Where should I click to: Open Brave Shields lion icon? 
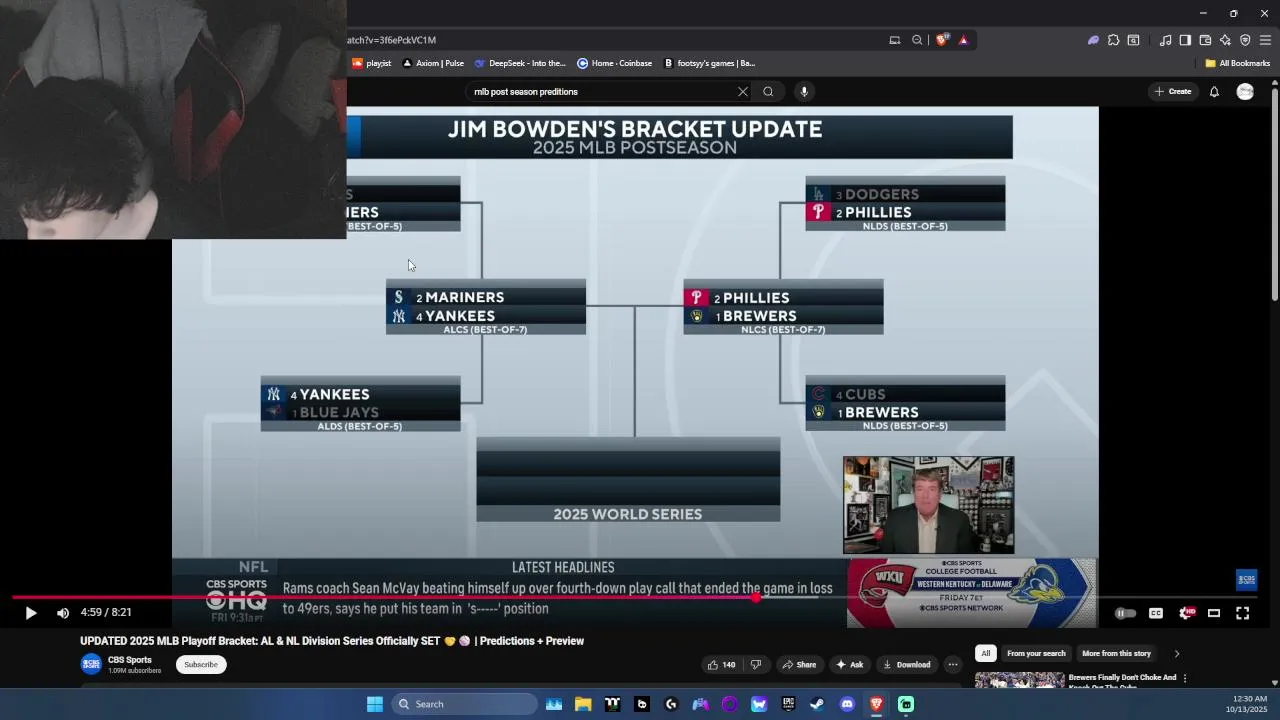(x=942, y=40)
